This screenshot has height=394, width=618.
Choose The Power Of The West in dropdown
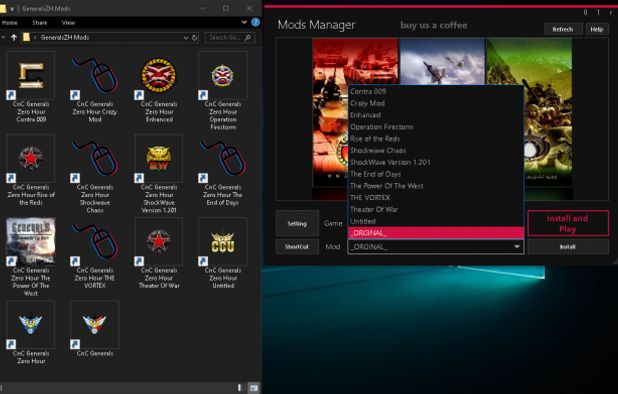click(436, 186)
